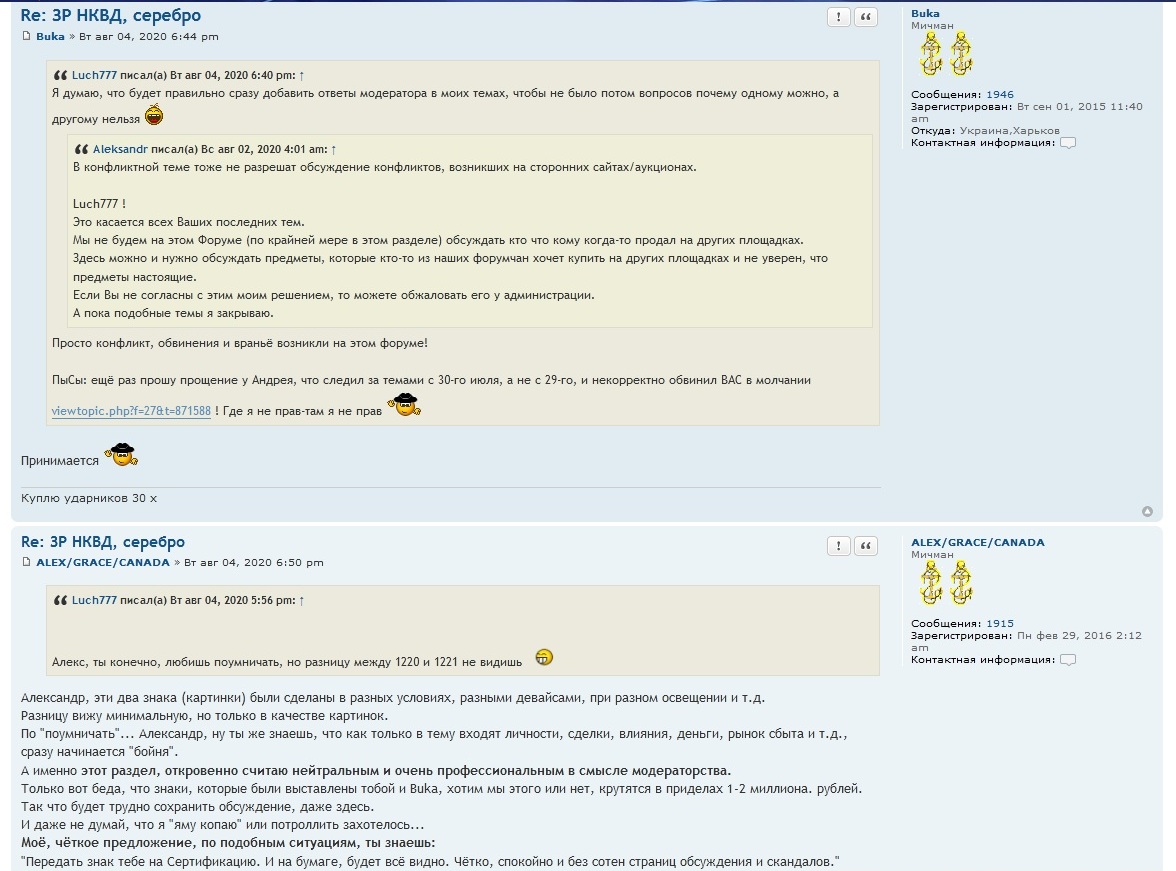
Task: Jump to top using arrow icon
Action: click(x=1147, y=512)
